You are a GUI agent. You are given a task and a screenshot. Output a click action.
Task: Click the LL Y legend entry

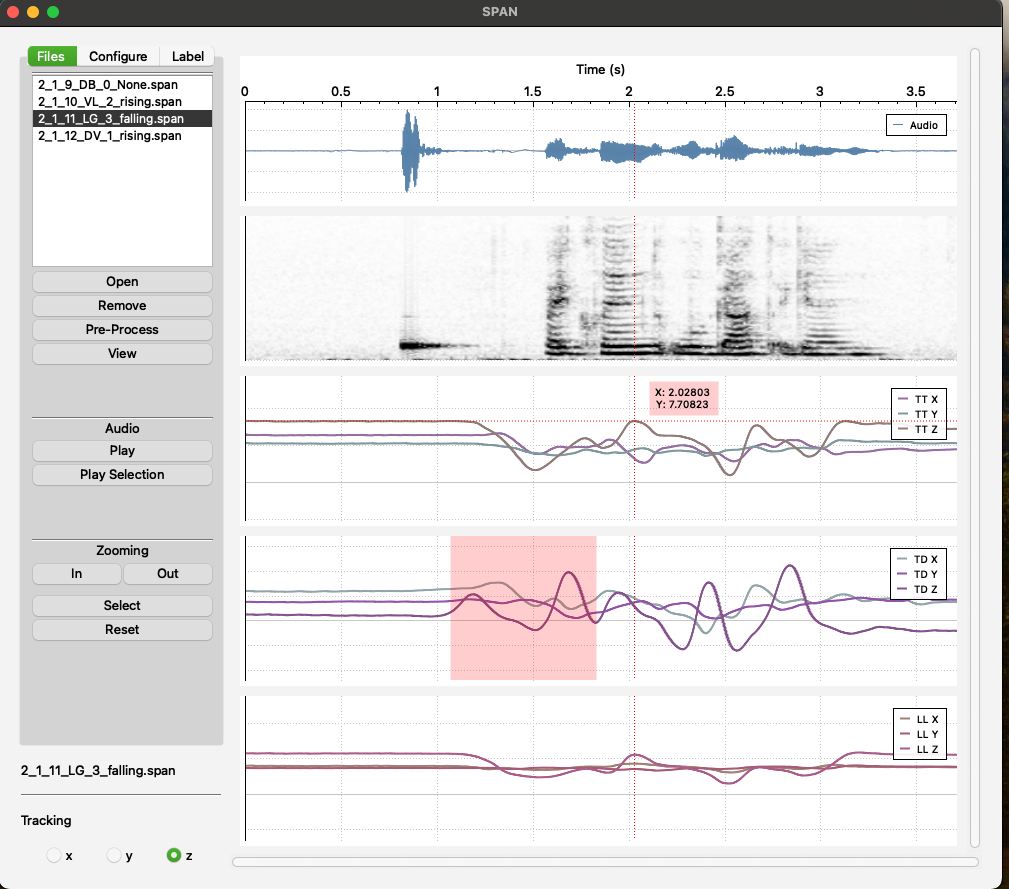(x=920, y=735)
